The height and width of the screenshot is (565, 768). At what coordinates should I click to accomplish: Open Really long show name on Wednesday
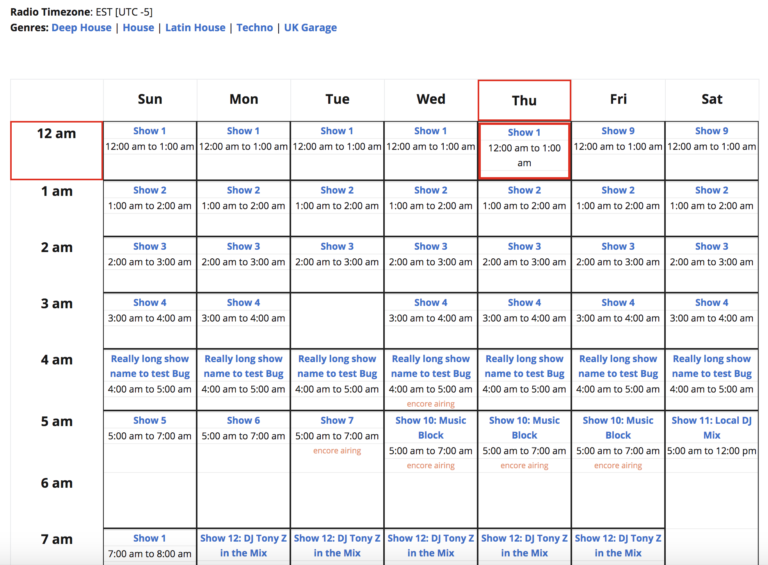click(x=431, y=366)
